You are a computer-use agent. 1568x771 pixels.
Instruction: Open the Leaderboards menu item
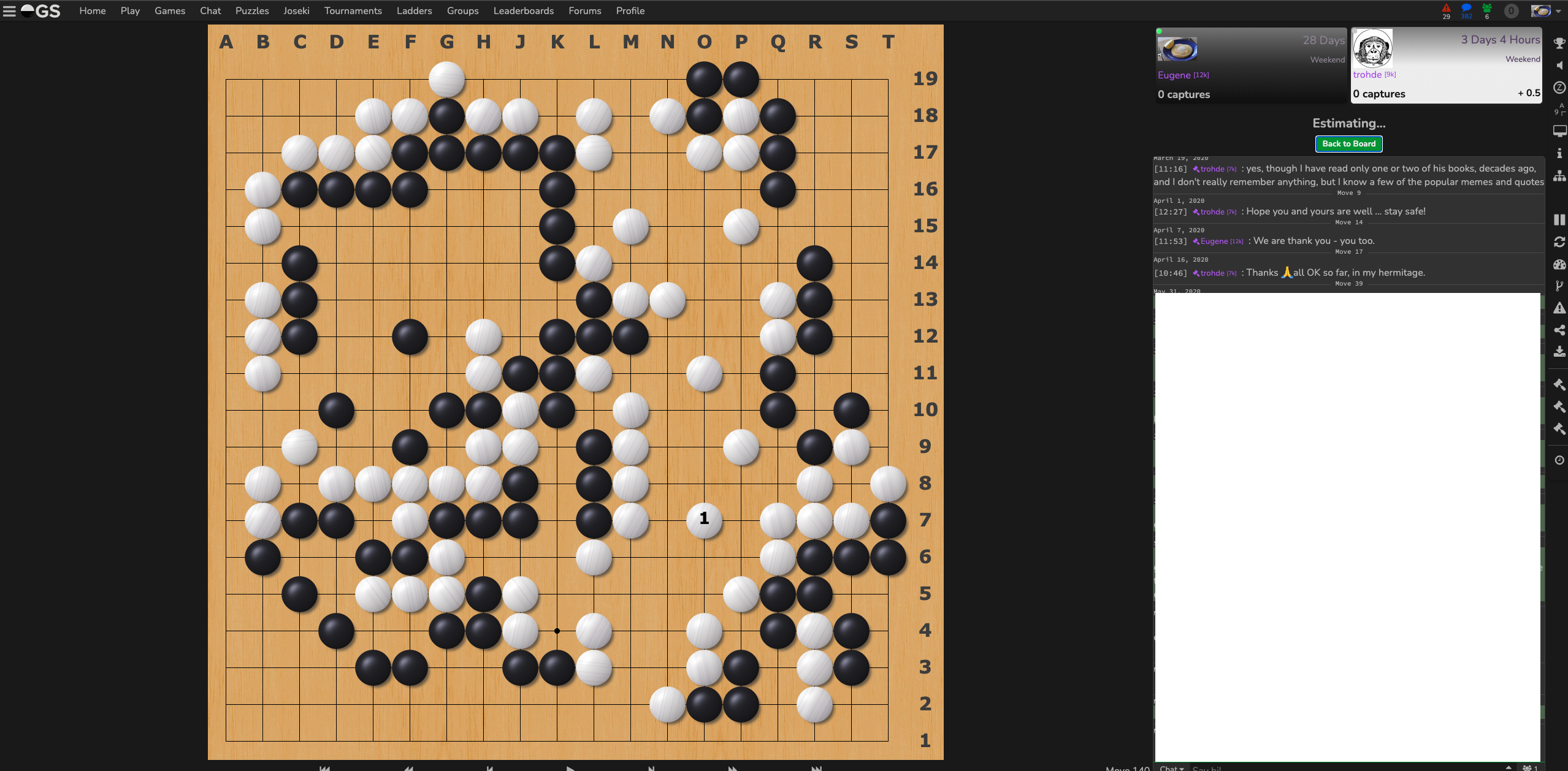524,10
